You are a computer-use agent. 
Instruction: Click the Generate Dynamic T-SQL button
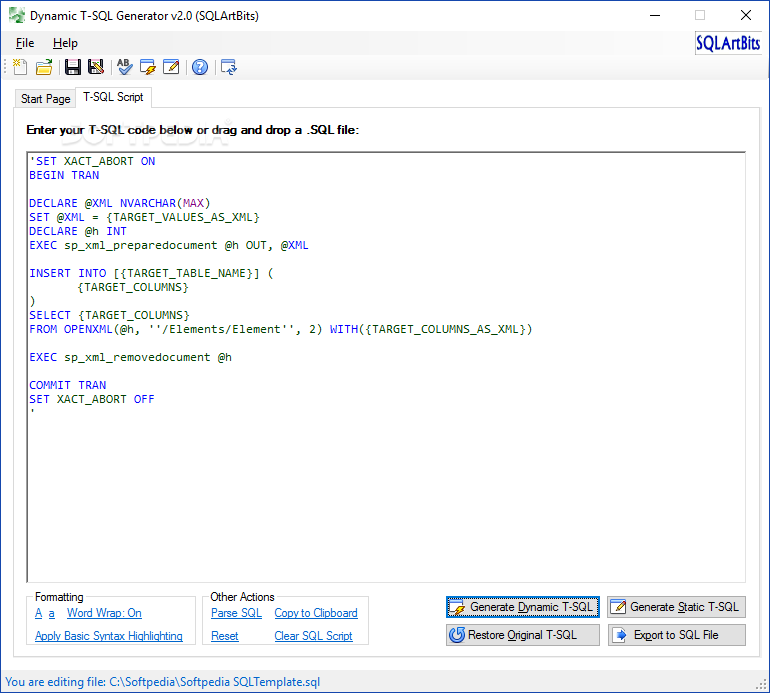523,607
